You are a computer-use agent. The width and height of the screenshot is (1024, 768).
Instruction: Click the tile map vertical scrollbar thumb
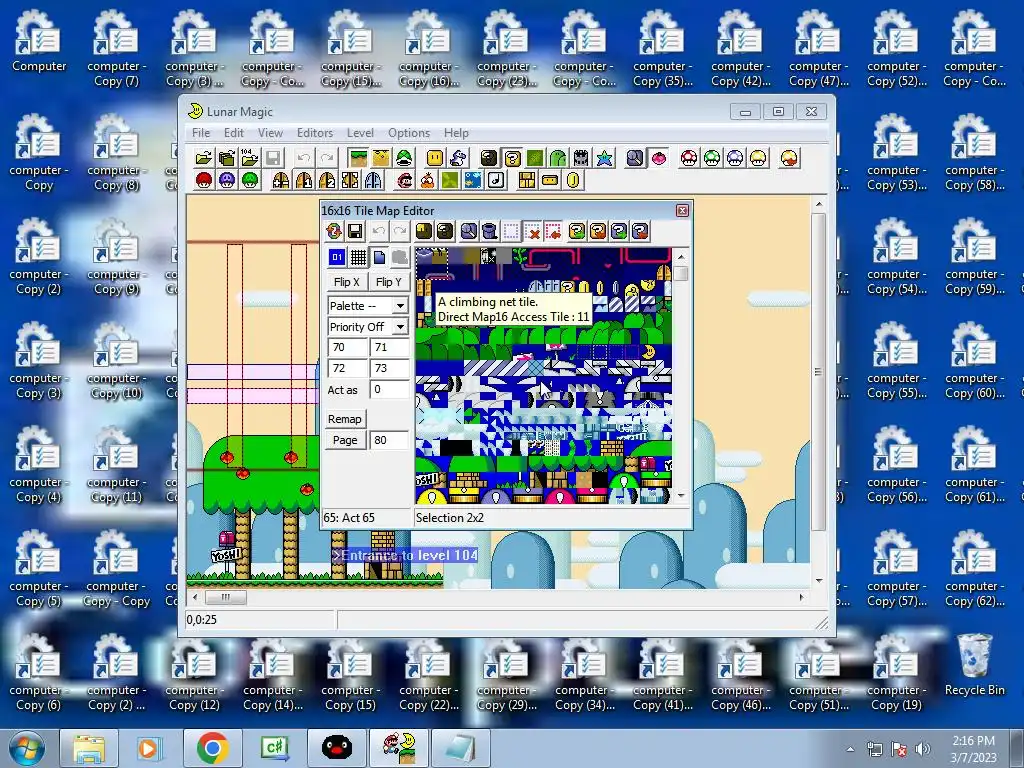pos(681,273)
